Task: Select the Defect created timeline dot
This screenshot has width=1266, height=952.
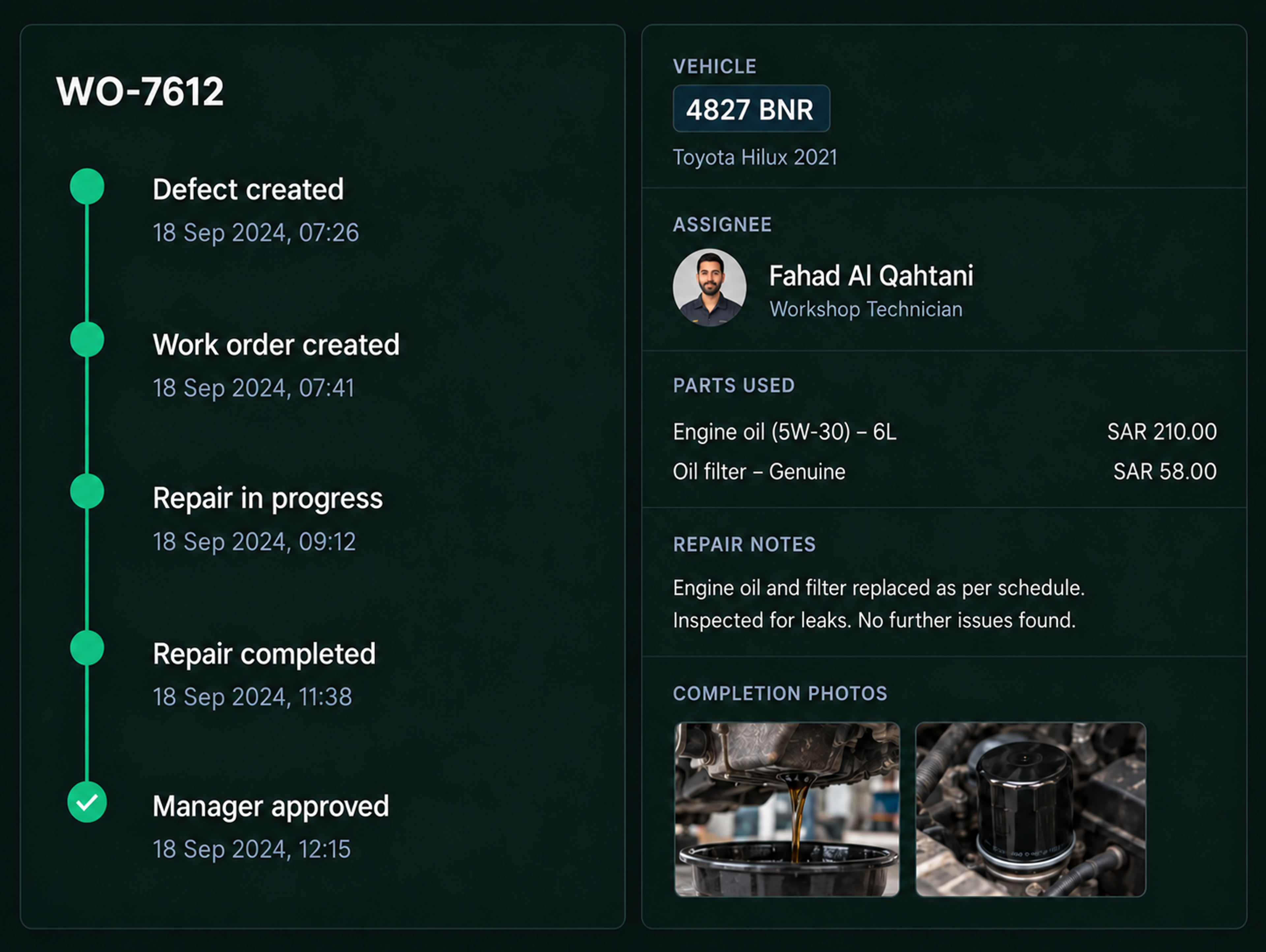Action: (x=87, y=186)
